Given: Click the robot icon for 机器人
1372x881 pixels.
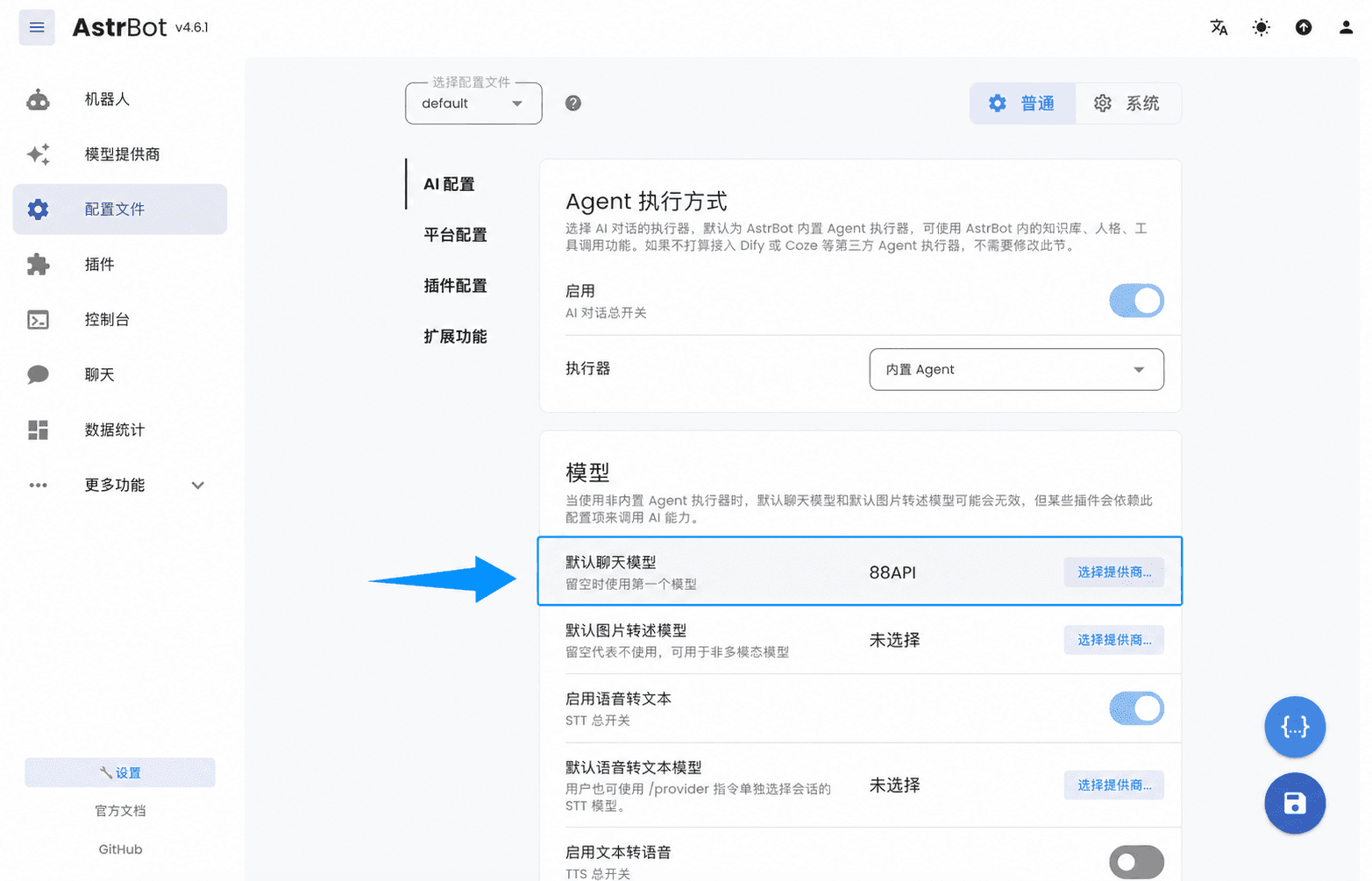Looking at the screenshot, I should [x=38, y=100].
